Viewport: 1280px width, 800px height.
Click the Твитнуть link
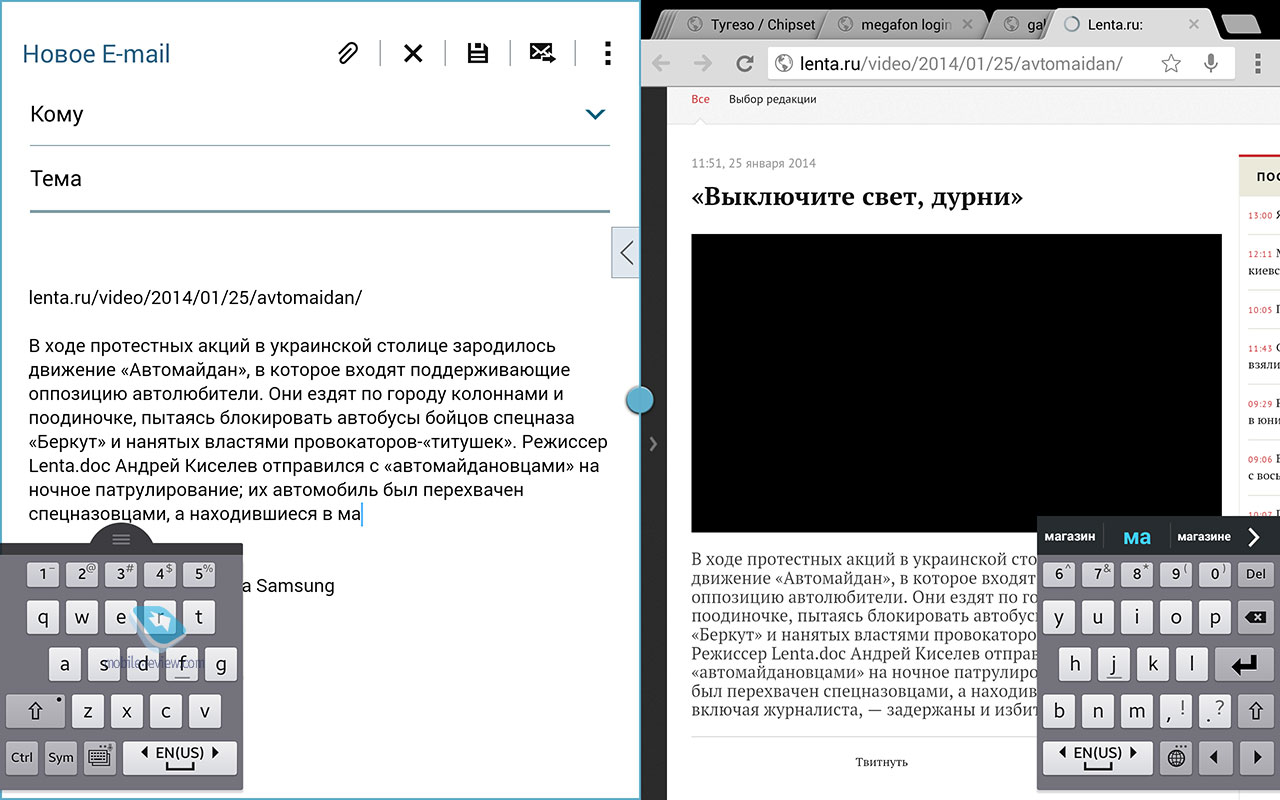point(882,762)
